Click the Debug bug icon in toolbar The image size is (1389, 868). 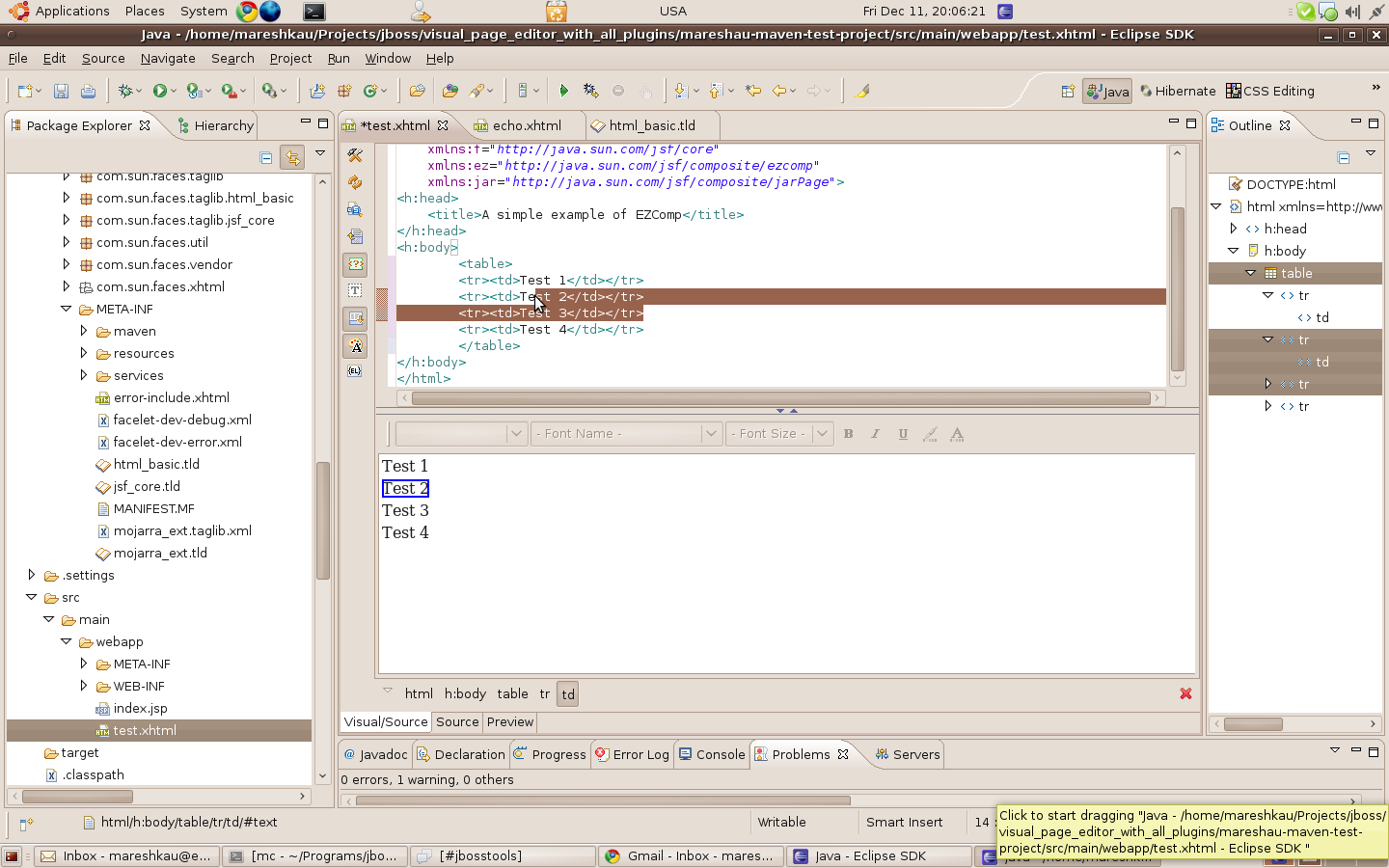[x=124, y=91]
